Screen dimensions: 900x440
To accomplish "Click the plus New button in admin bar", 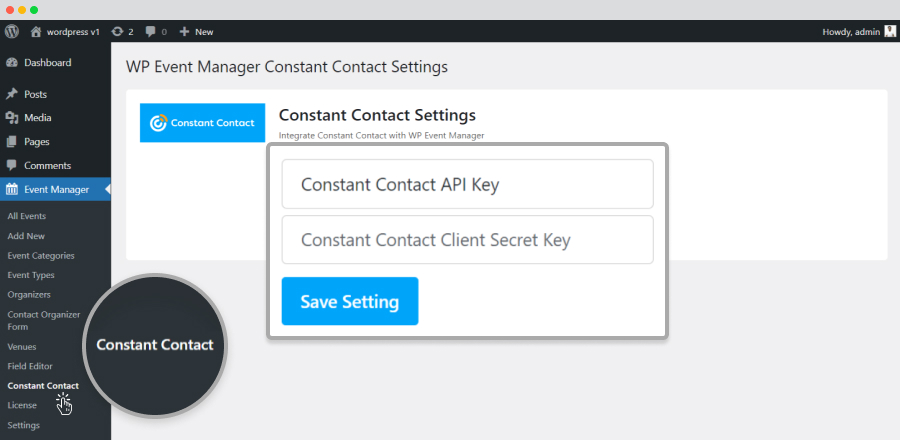I will tap(196, 32).
